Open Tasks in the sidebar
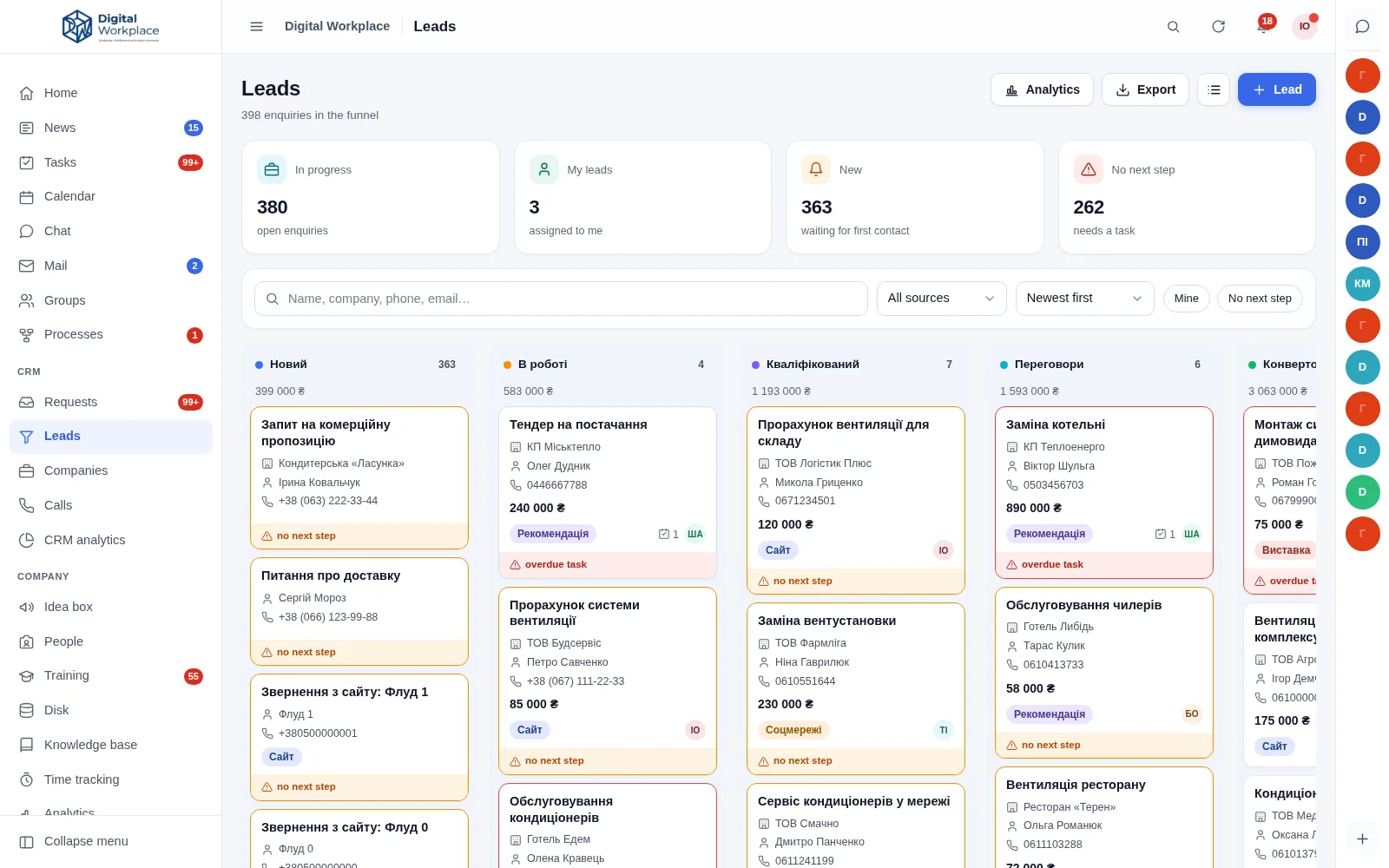The height and width of the screenshot is (868, 1389). [x=111, y=162]
